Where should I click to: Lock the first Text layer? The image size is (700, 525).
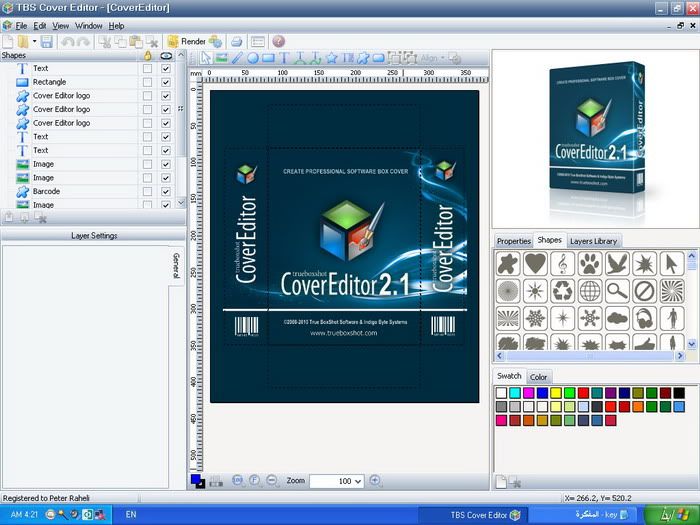147,69
